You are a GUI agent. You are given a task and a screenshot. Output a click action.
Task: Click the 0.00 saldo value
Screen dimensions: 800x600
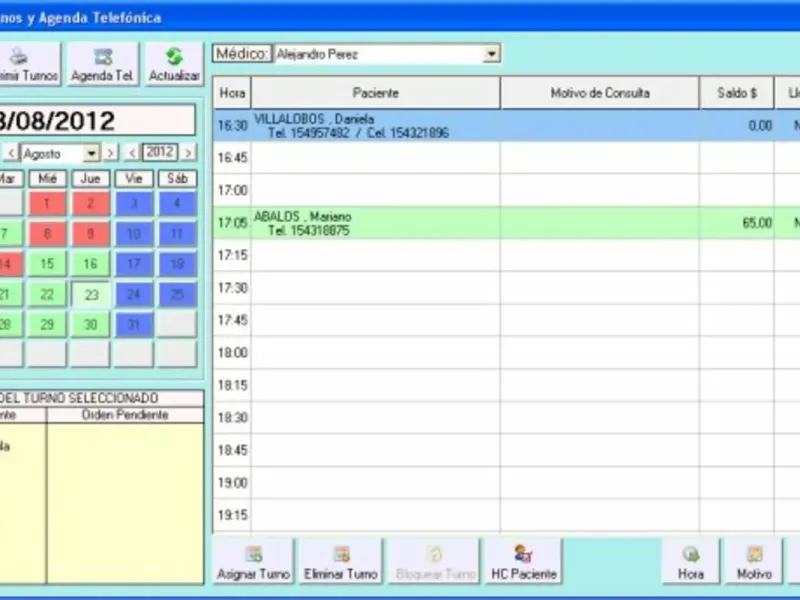[x=760, y=126]
